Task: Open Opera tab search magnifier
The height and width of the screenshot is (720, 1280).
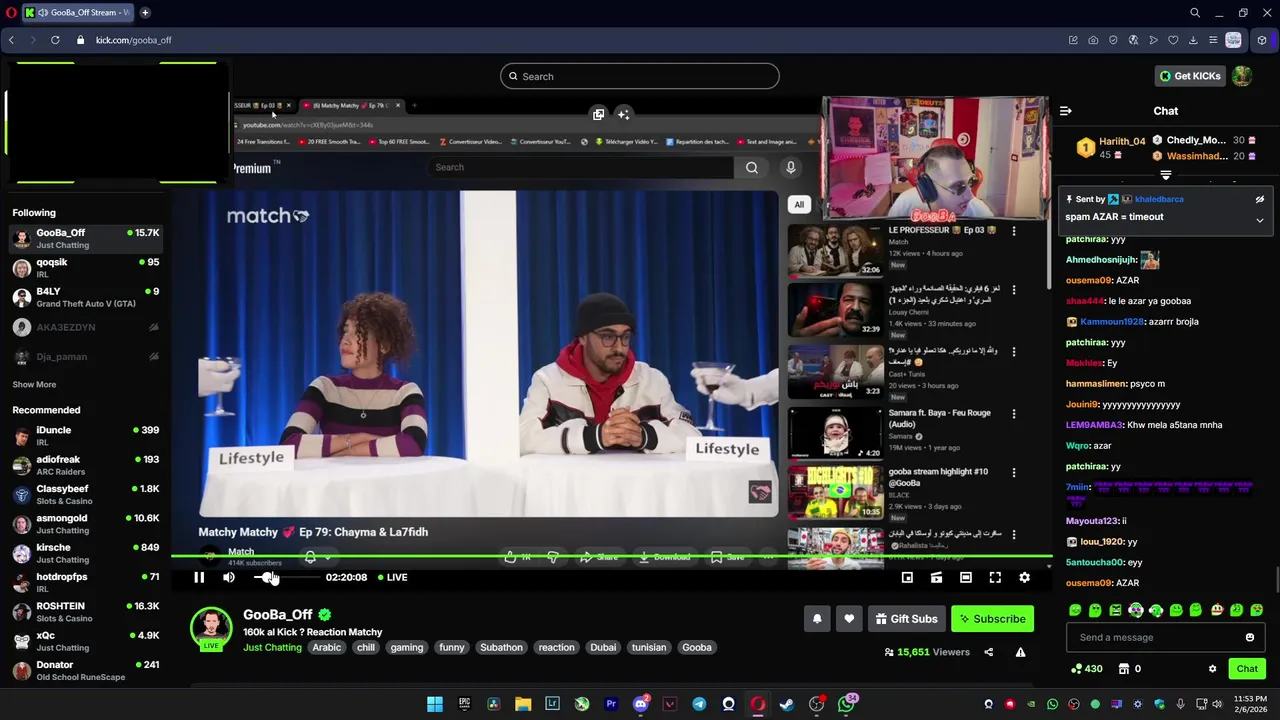Action: [1195, 13]
